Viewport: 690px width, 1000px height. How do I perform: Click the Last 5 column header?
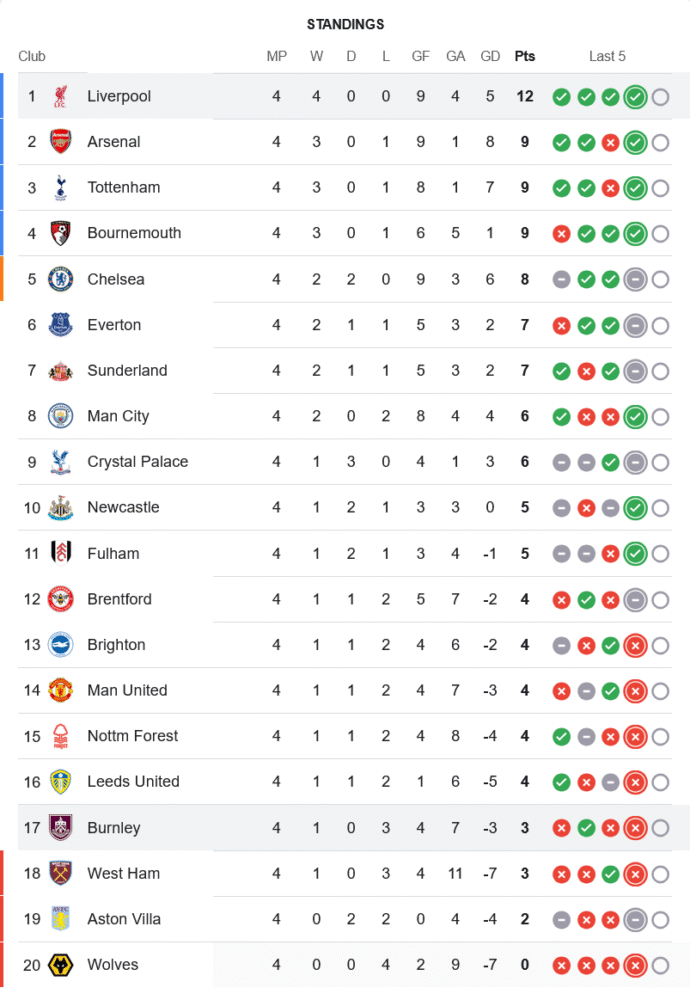pyautogui.click(x=607, y=56)
